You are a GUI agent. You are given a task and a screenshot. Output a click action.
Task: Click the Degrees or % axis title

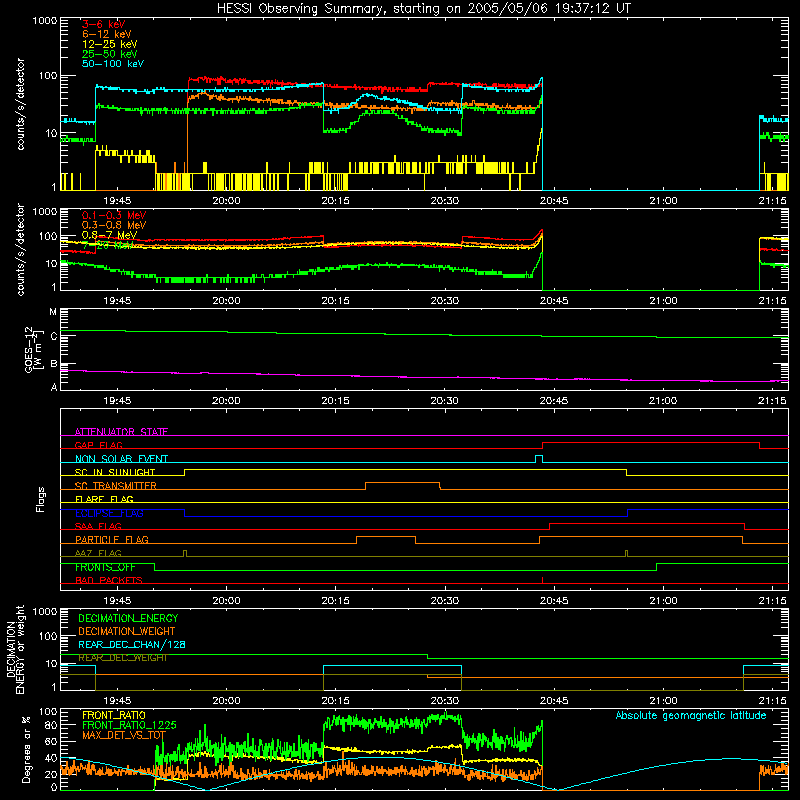coord(26,750)
